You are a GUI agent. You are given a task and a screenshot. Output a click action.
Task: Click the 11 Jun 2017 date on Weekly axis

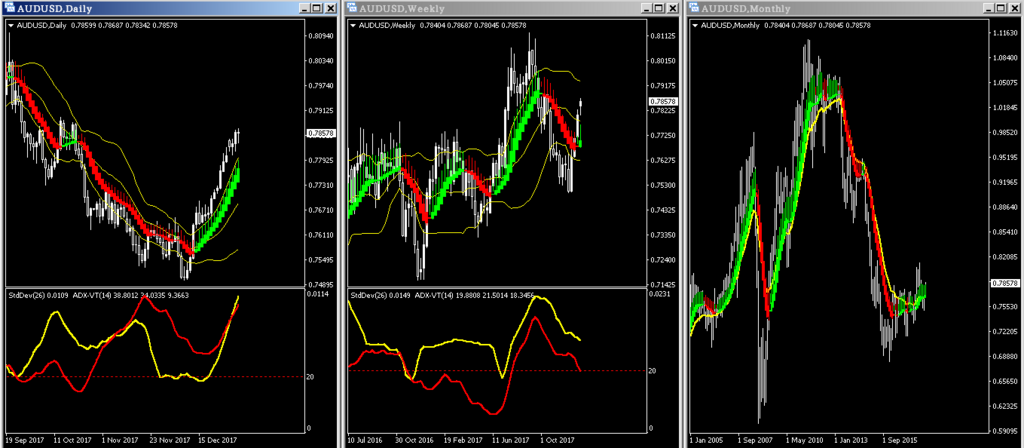pos(510,440)
